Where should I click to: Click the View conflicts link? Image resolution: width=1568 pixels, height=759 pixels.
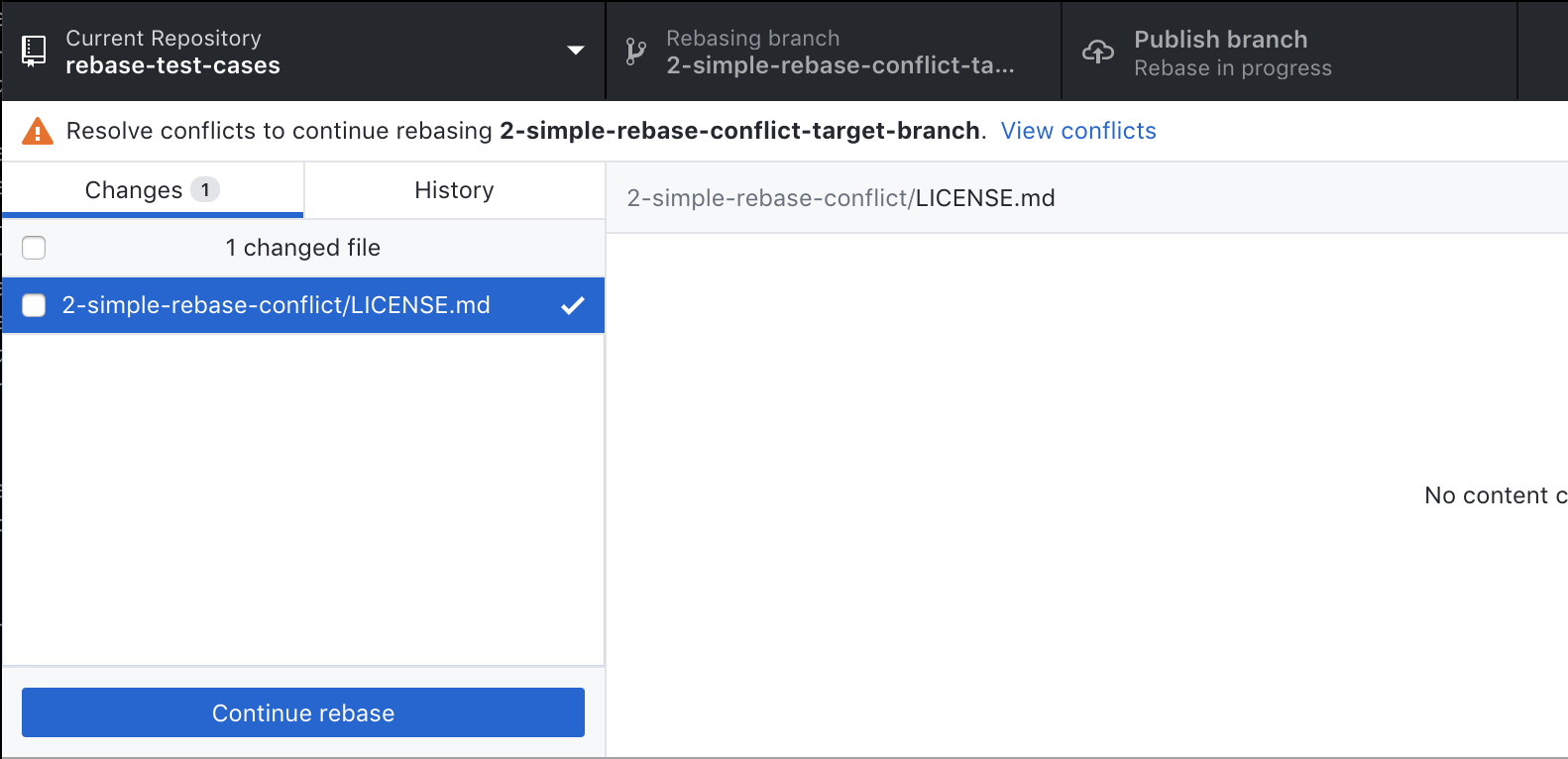1078,130
